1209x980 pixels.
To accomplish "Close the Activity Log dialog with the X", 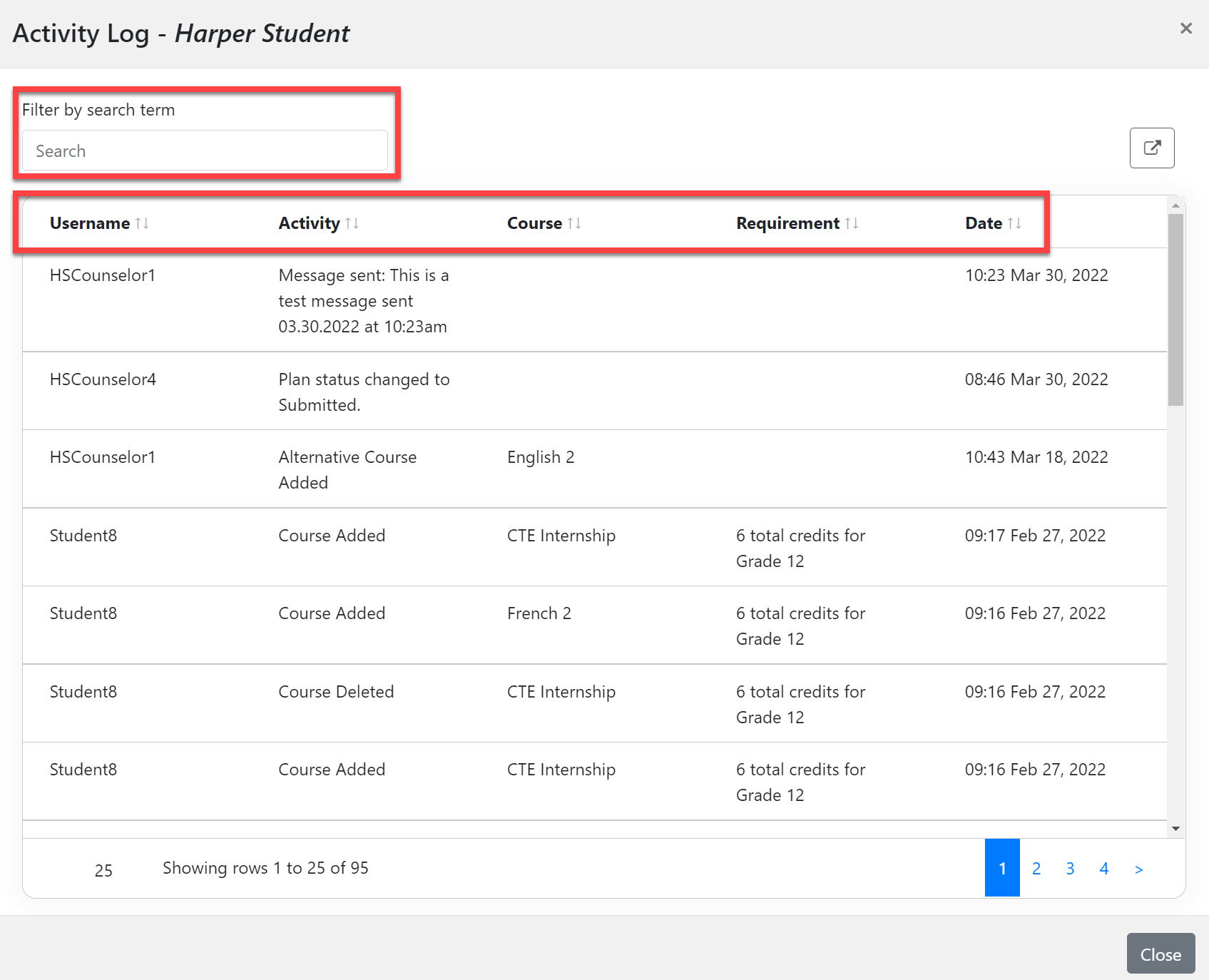I will [1186, 28].
